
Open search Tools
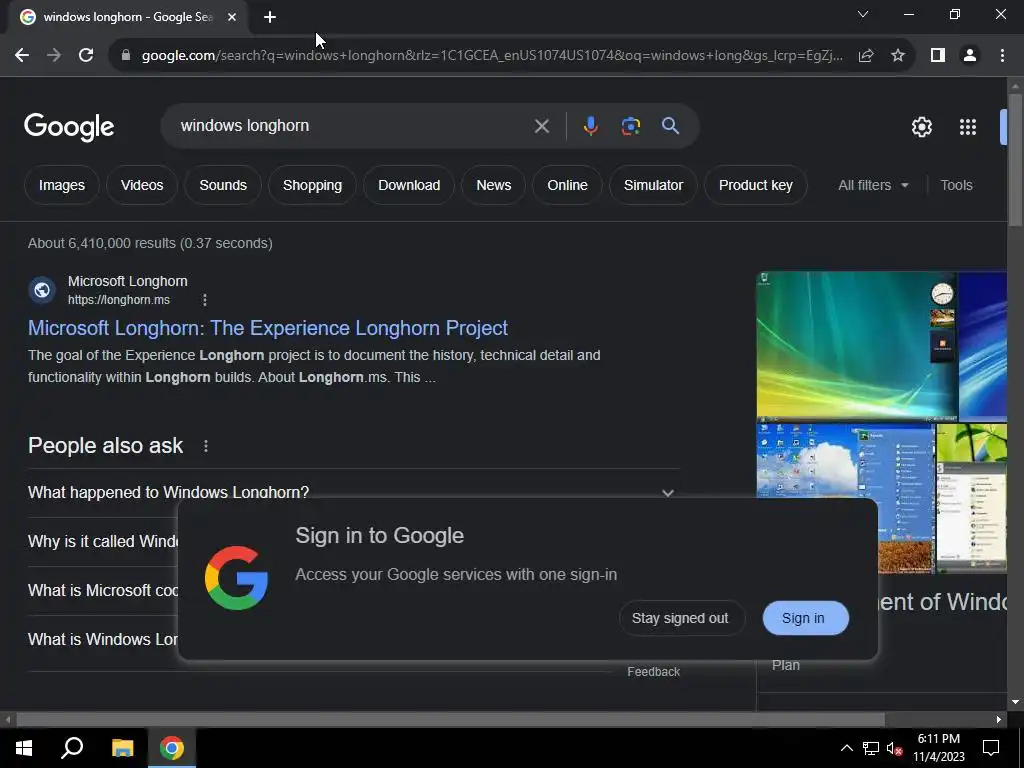pos(956,185)
